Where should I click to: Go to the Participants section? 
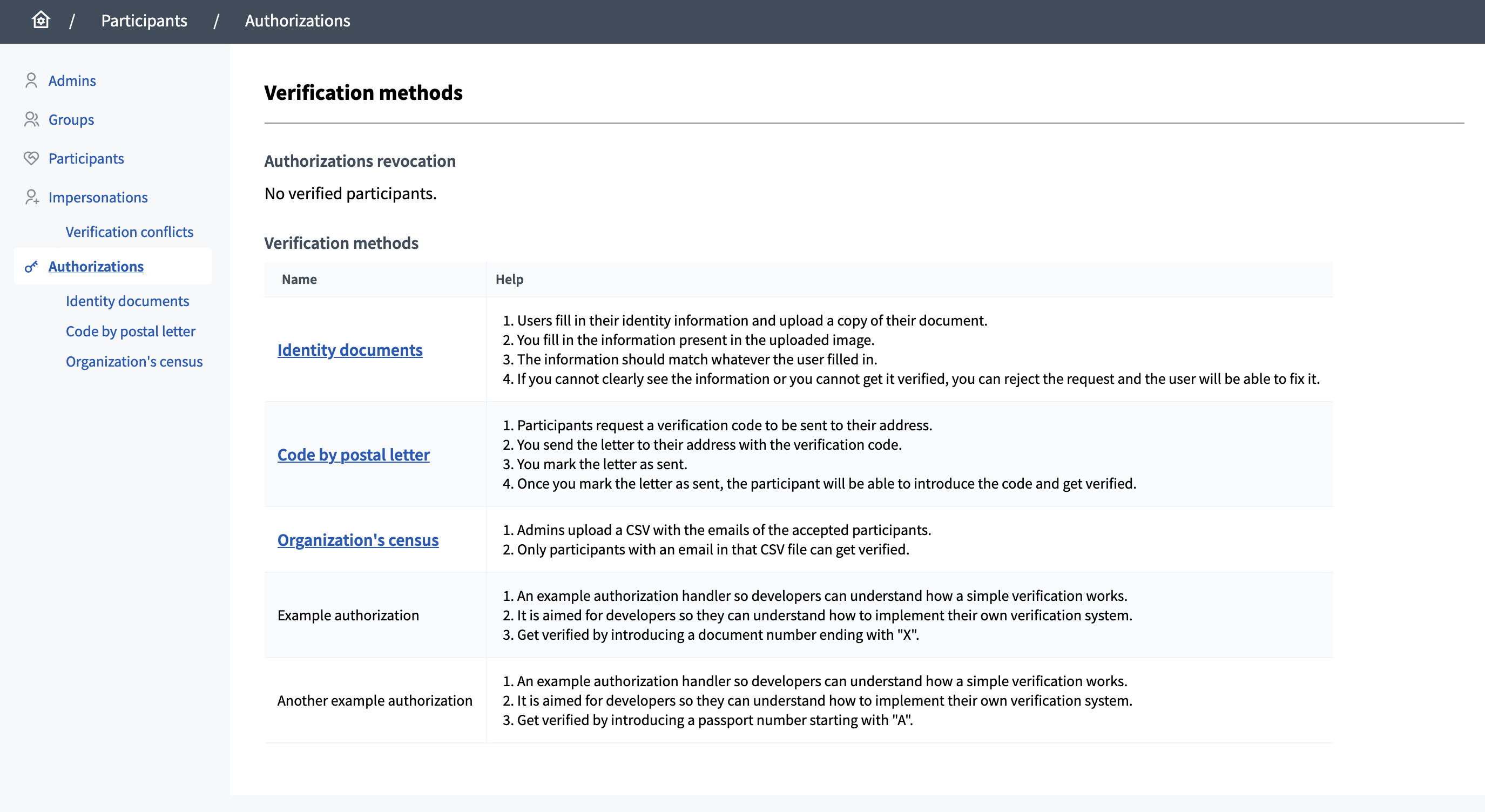click(86, 158)
